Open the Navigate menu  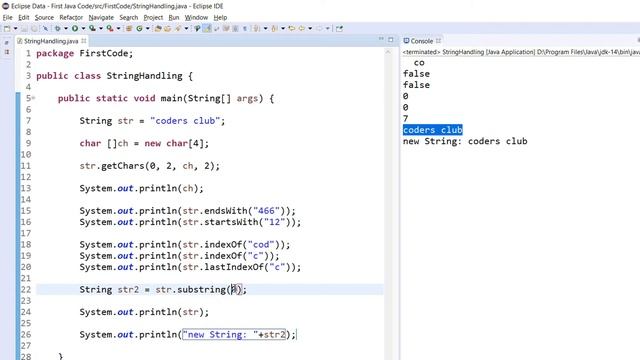(101, 18)
